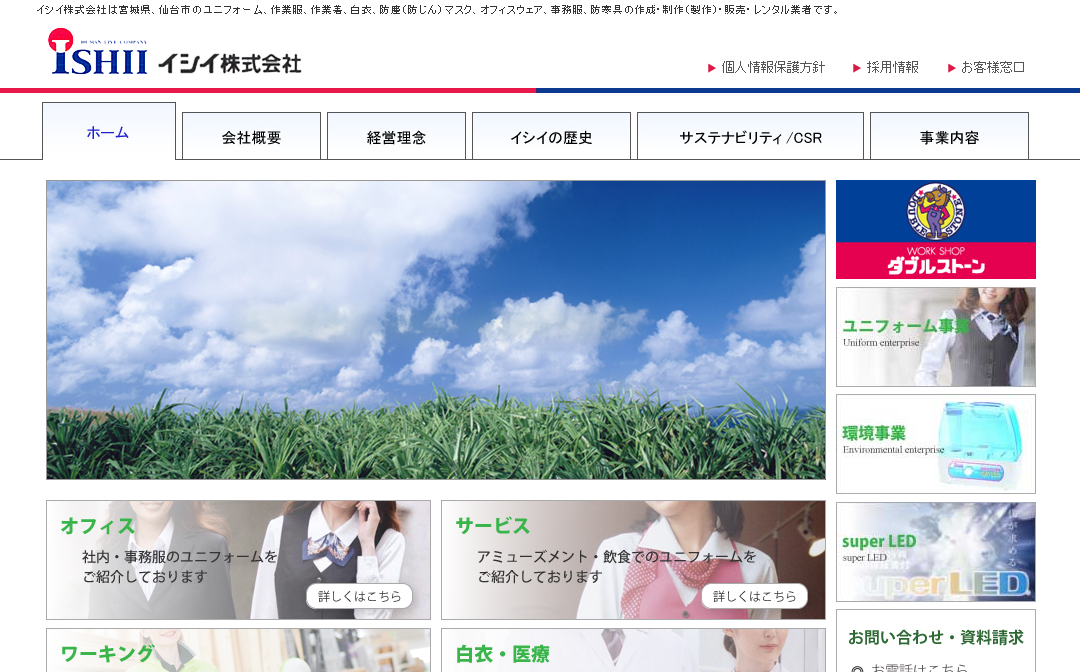
Task: Open the お問い合わせ・資料請求 panel
Action: click(935, 637)
